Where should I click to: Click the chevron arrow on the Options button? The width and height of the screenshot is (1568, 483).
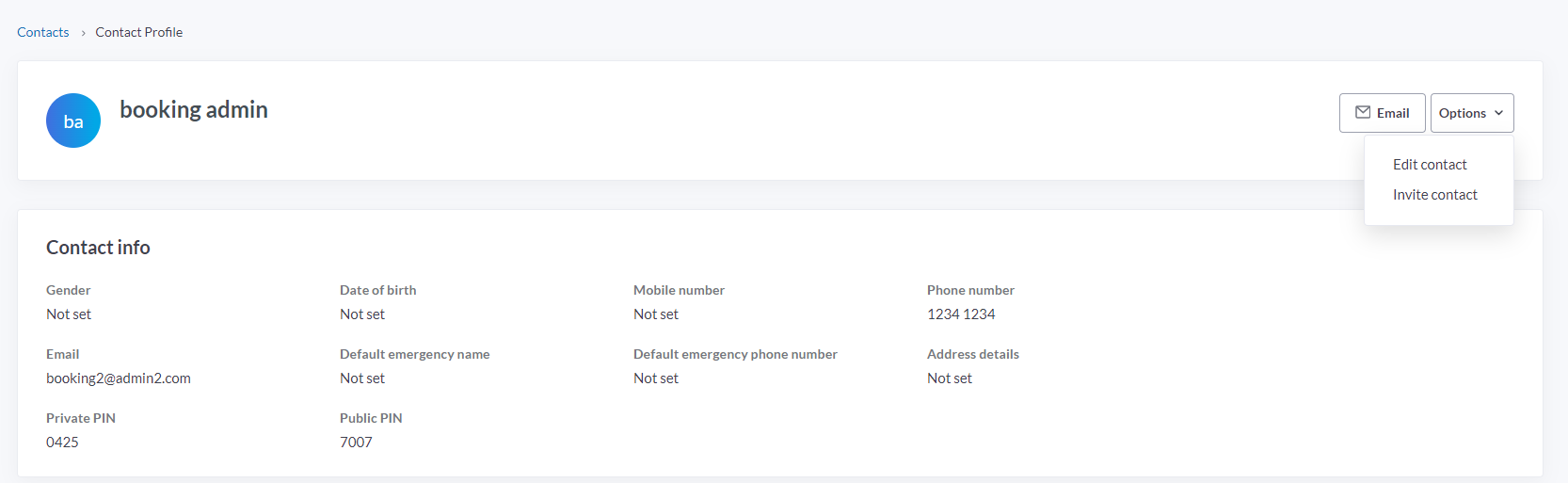1498,113
